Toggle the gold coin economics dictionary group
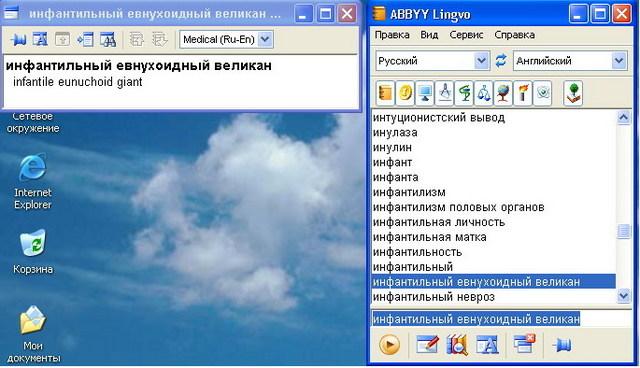 (405, 93)
